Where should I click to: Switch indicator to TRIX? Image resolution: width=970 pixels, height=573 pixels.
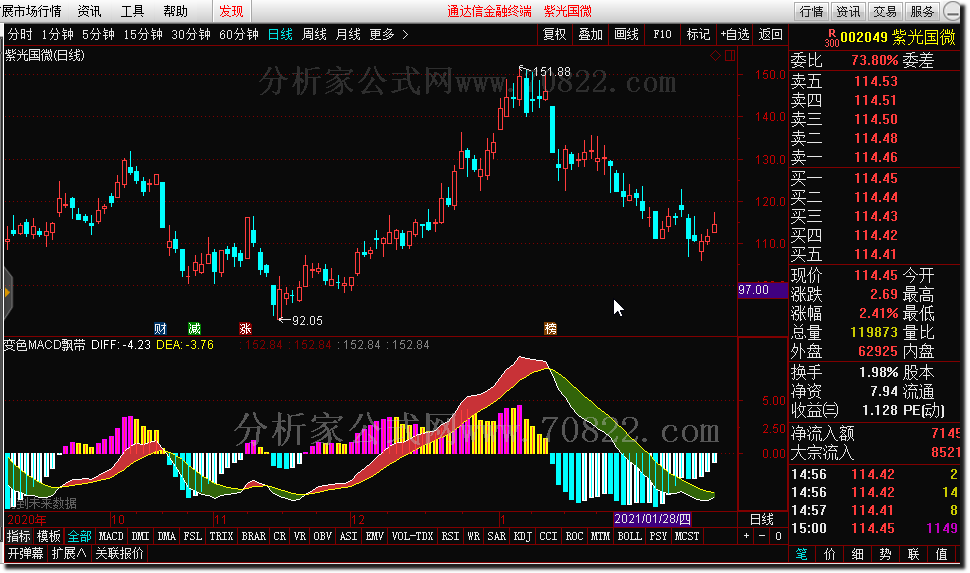221,536
